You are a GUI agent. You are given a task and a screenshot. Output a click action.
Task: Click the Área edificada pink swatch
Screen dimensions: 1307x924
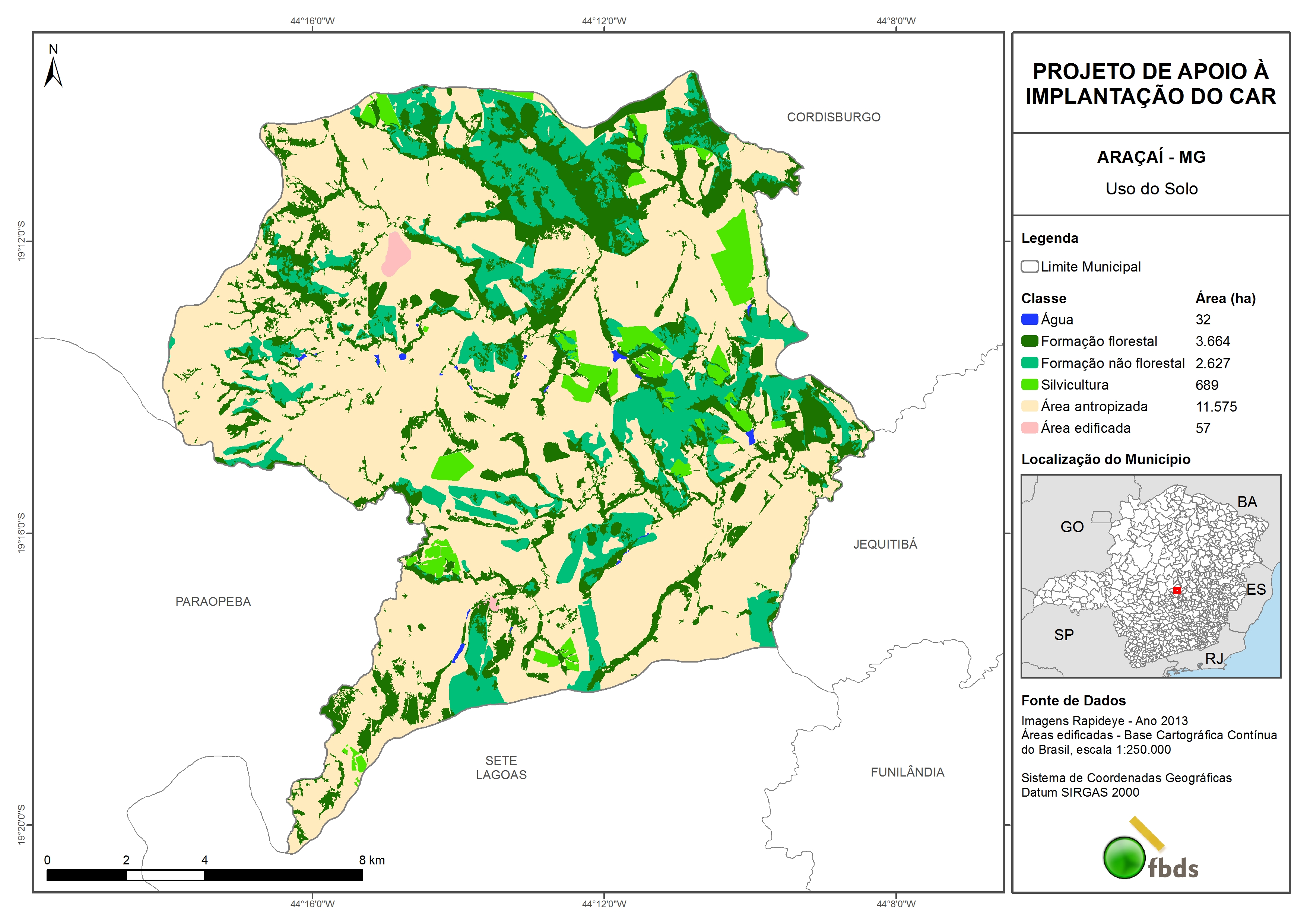point(1029,428)
